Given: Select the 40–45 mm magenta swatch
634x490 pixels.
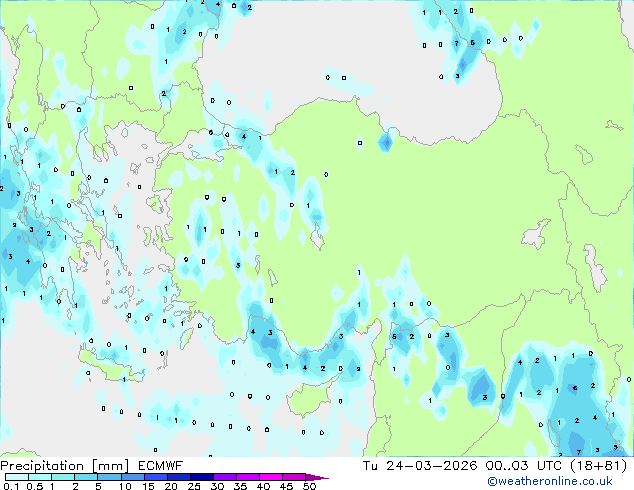Looking at the screenshot, I should 271,477.
